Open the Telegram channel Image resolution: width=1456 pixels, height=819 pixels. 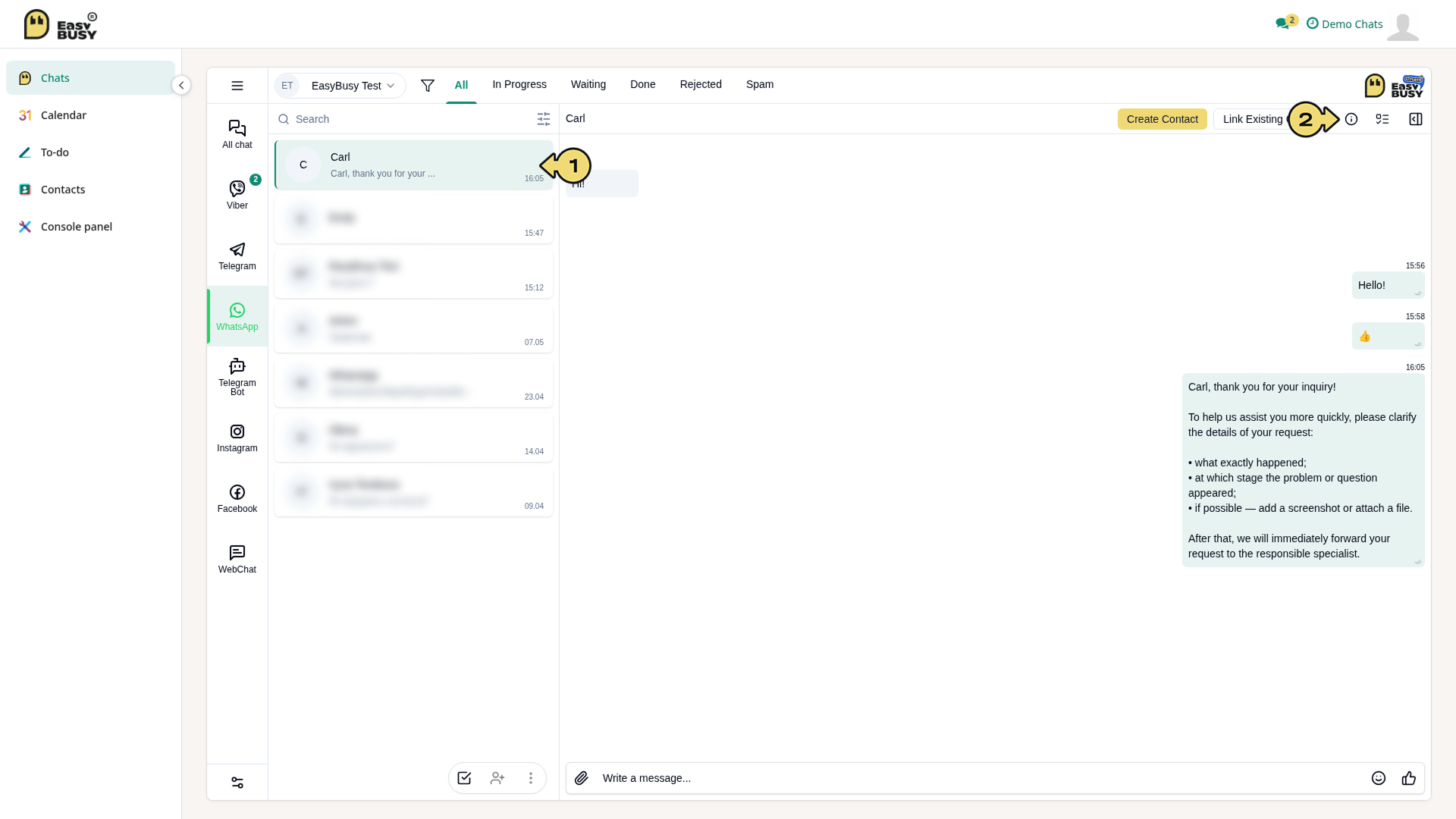[237, 256]
